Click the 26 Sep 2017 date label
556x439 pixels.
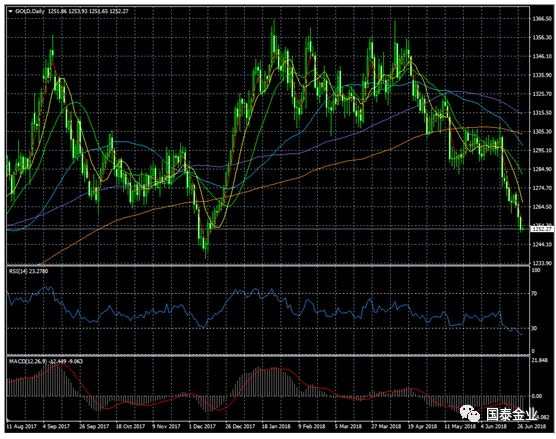click(x=94, y=426)
